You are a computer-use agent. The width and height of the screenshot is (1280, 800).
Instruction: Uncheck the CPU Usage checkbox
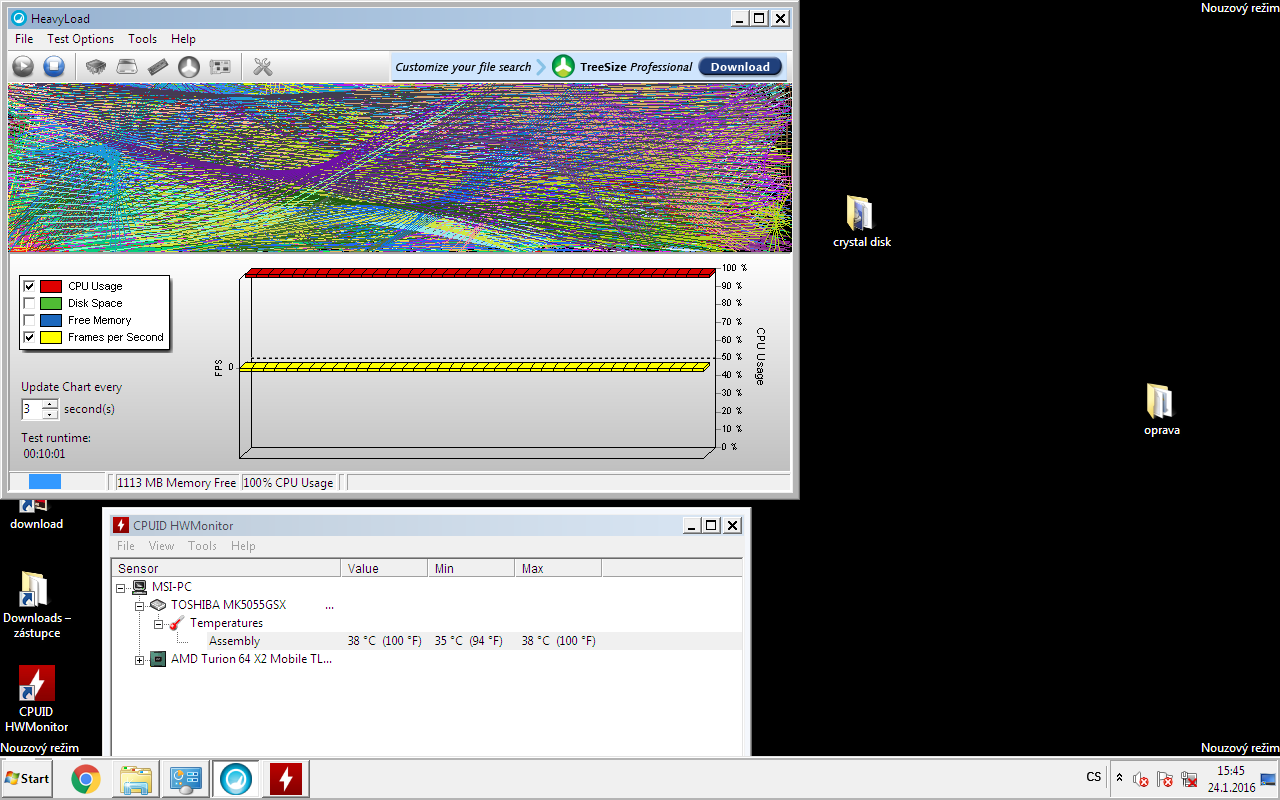(29, 286)
